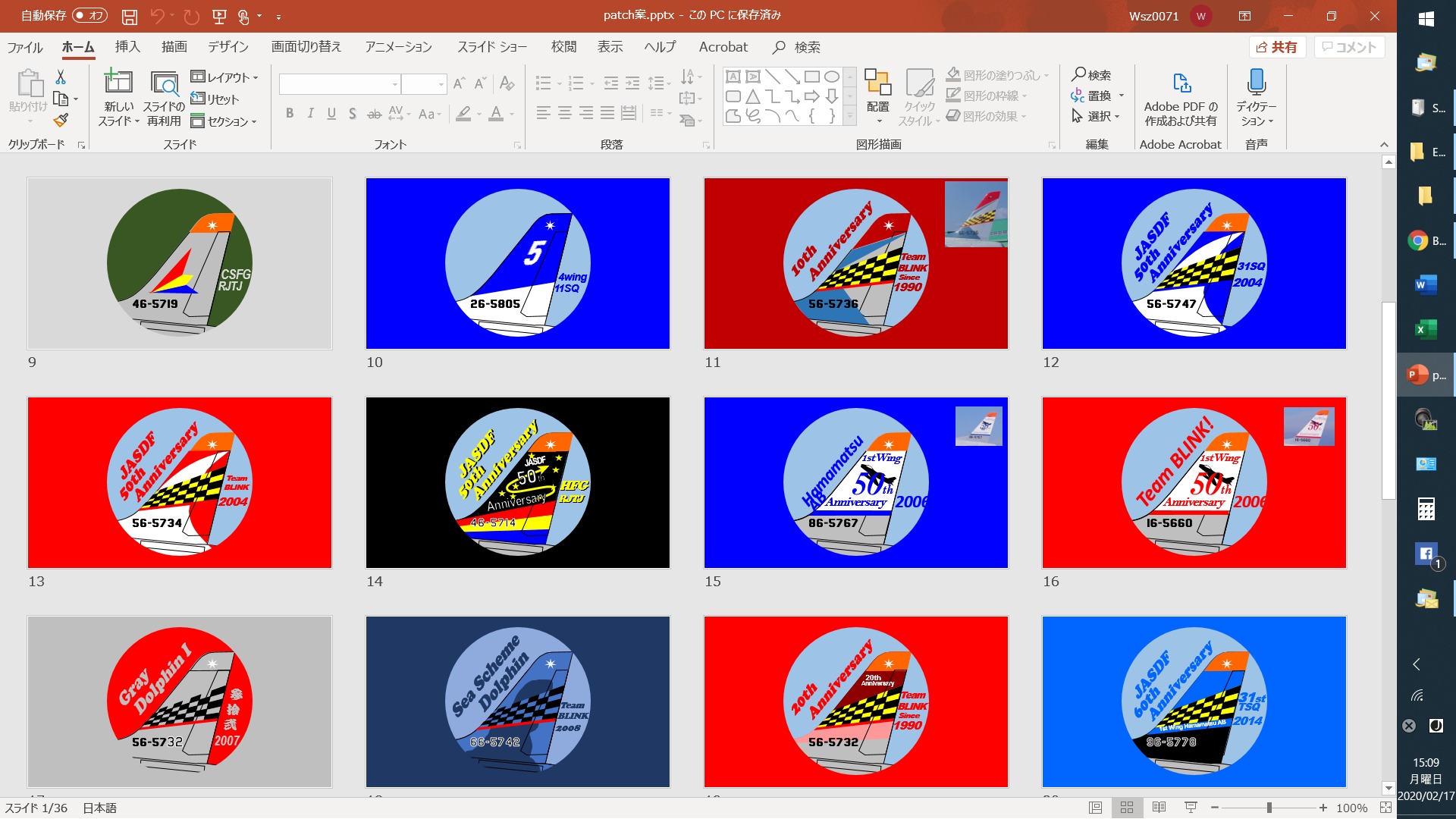Viewport: 1456px width, 819px height.
Task: Click the Center align icon
Action: [565, 113]
